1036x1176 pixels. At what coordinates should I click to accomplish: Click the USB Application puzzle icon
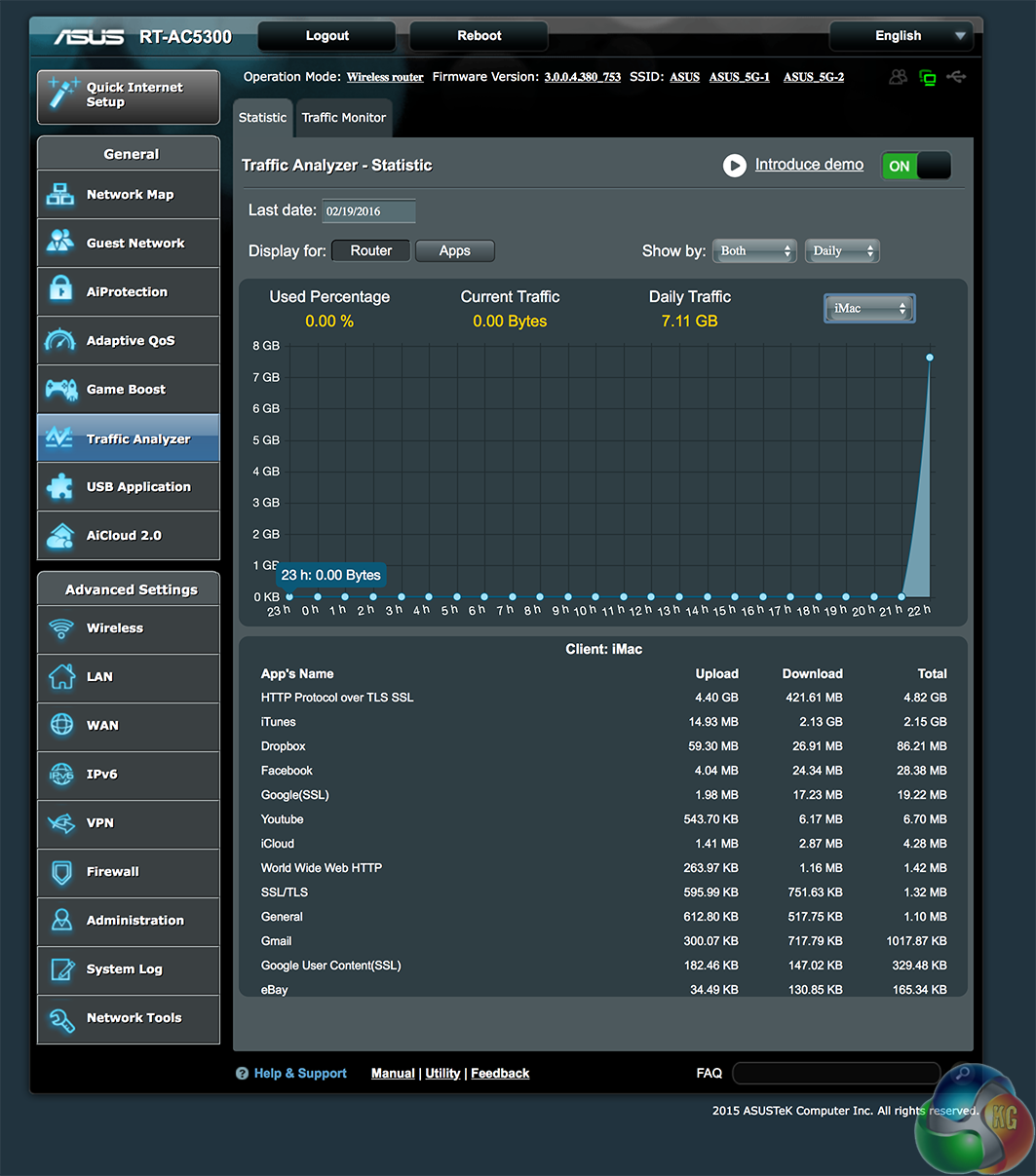[60, 486]
